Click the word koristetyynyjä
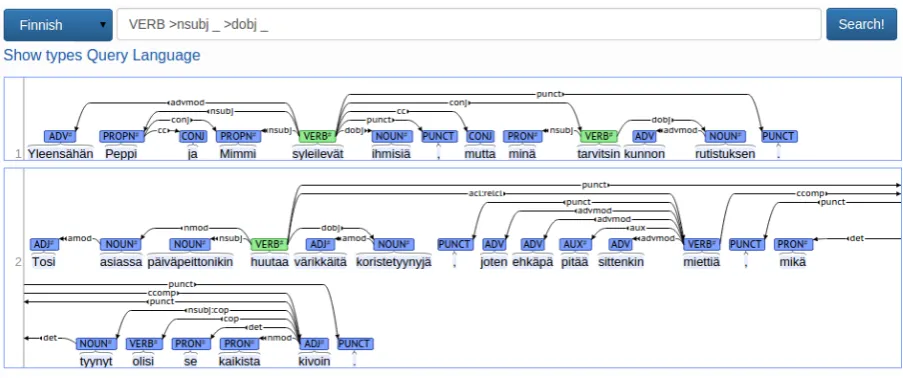The height and width of the screenshot is (378, 903). point(393,262)
